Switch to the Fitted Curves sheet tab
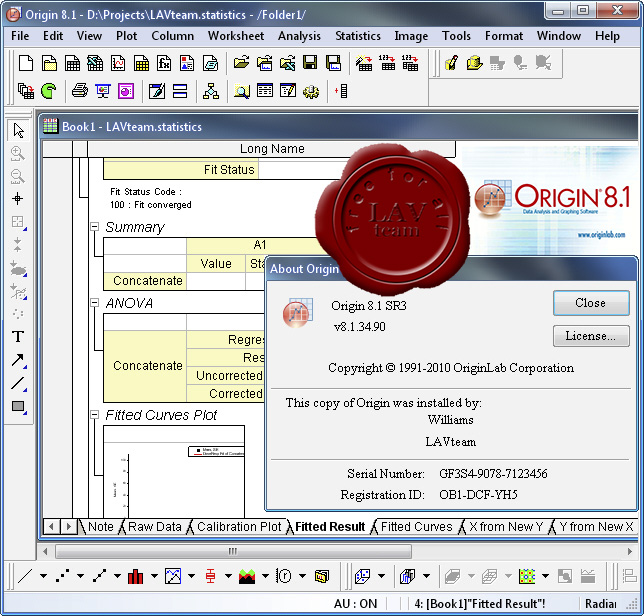This screenshot has width=644, height=616. click(x=416, y=526)
